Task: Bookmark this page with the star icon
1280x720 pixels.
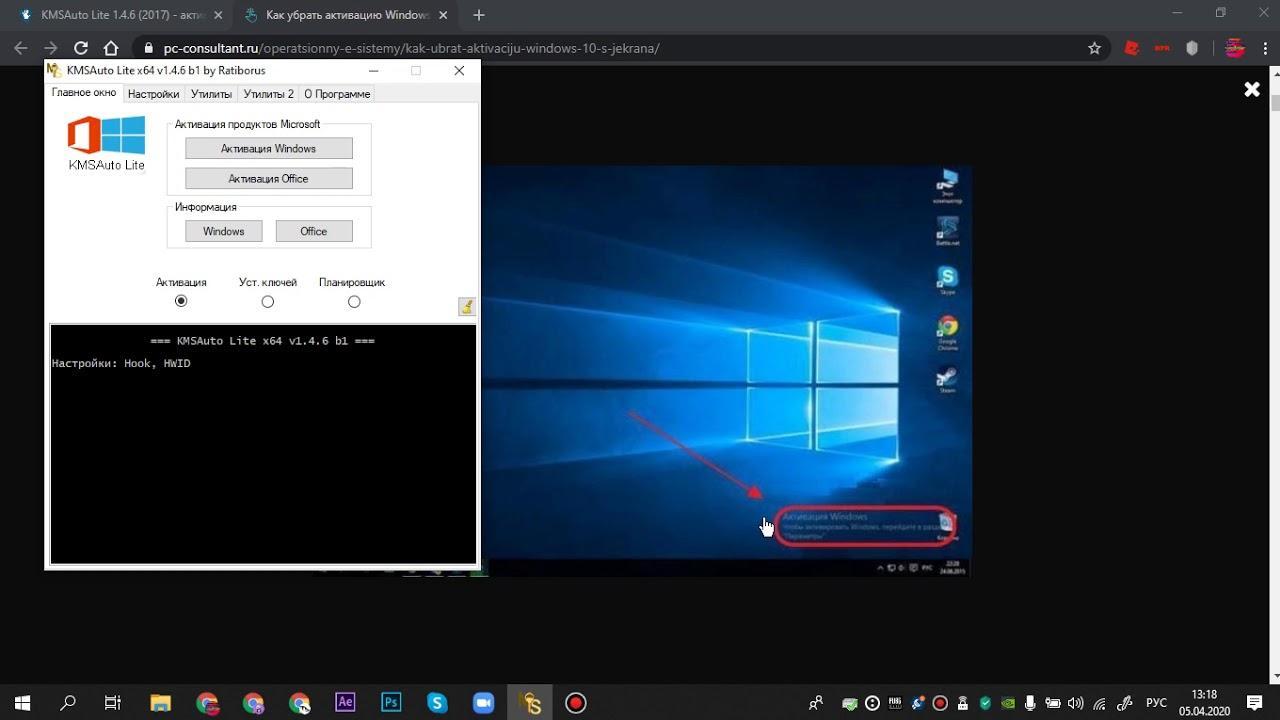Action: tap(1094, 48)
